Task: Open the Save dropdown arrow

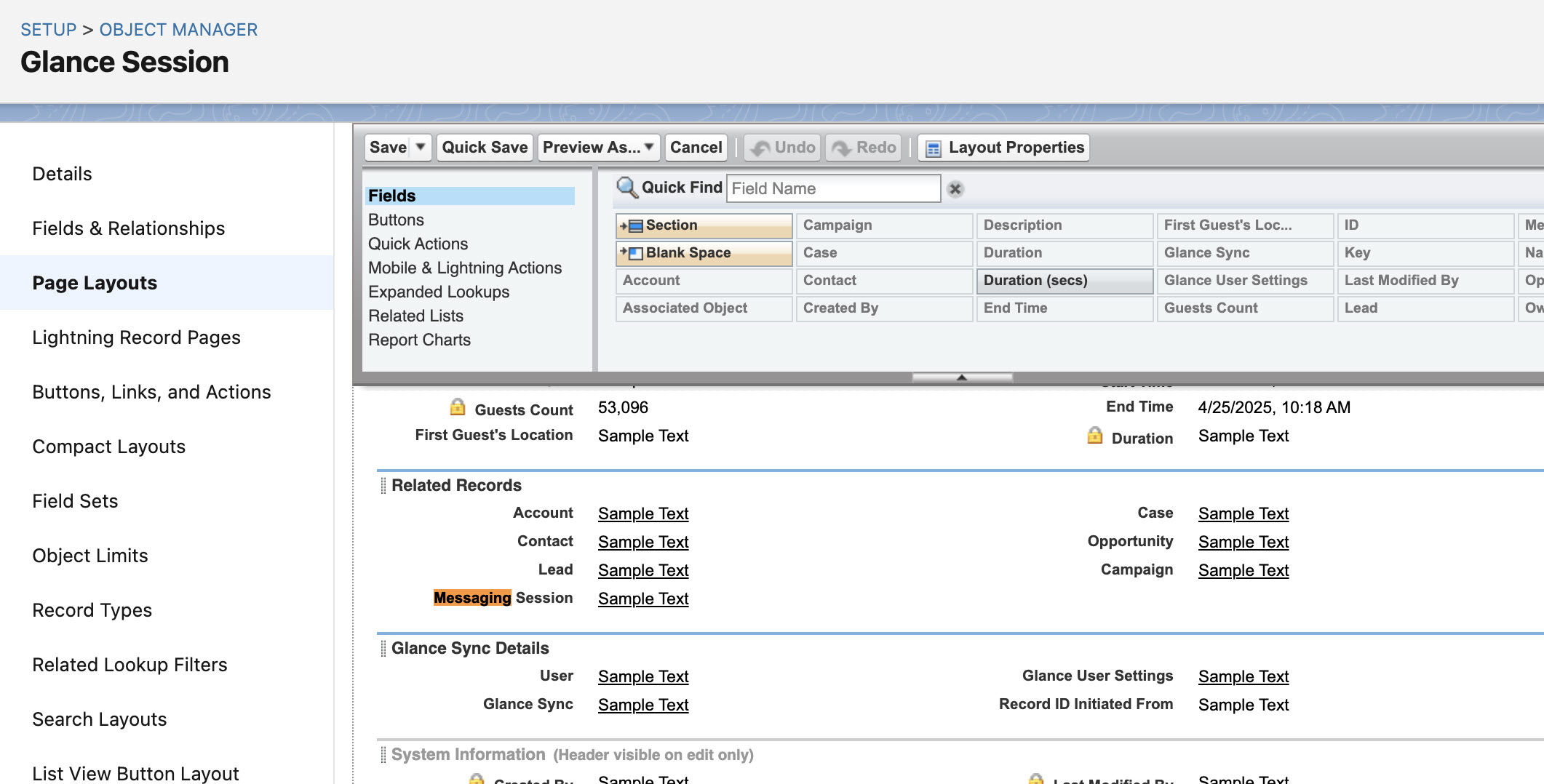Action: [420, 147]
